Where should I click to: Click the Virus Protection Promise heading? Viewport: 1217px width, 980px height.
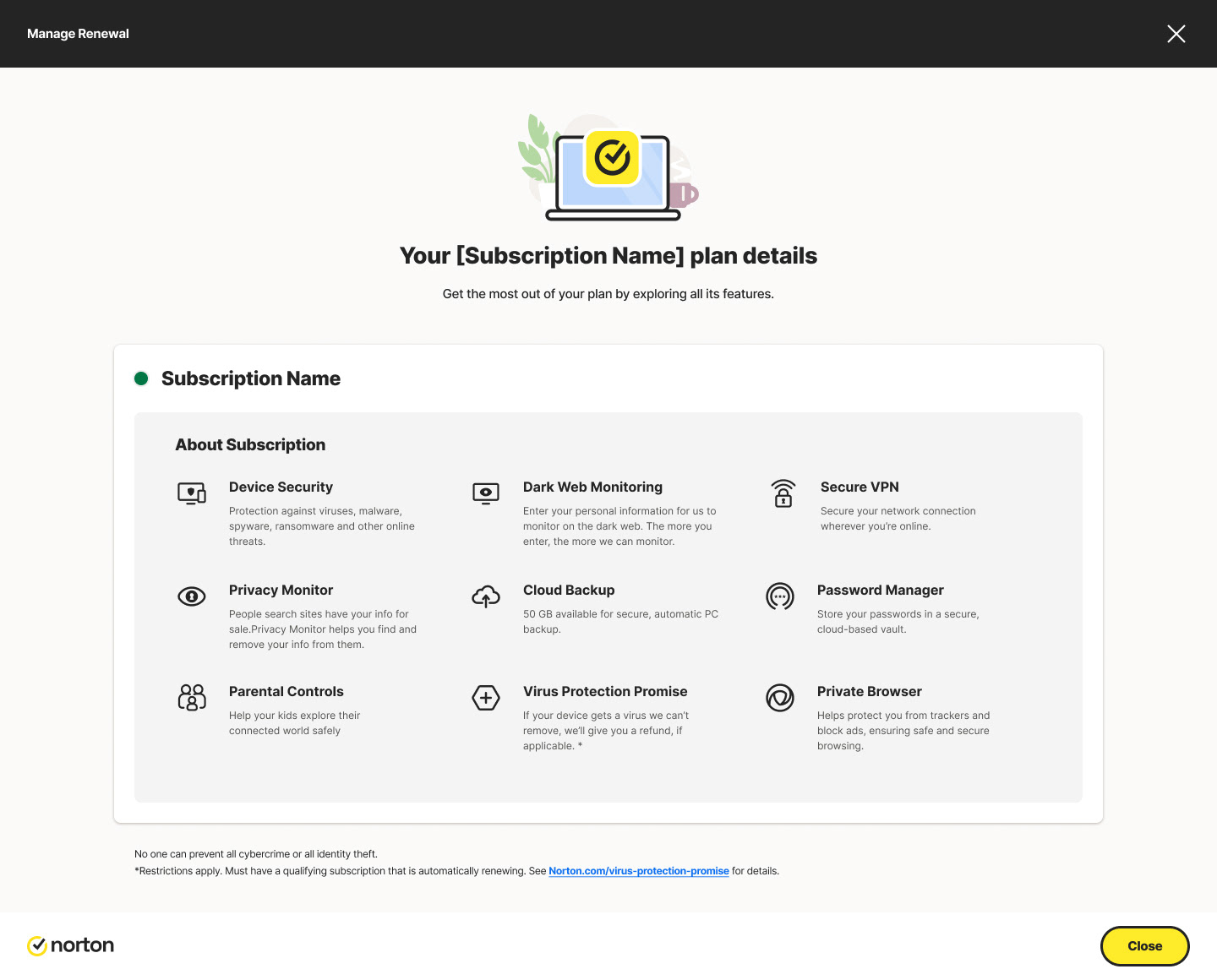tap(605, 692)
